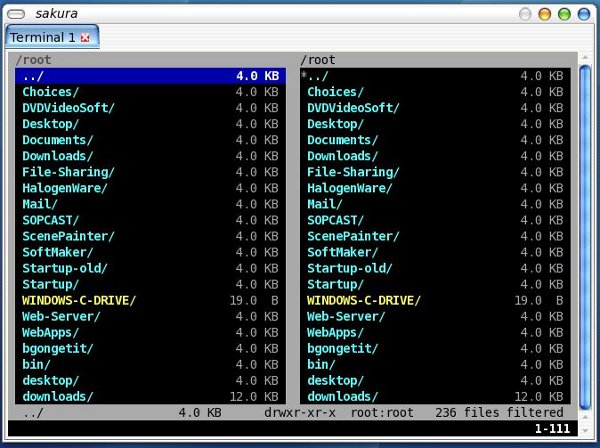Select Desktop/ in the left pane

click(150, 124)
